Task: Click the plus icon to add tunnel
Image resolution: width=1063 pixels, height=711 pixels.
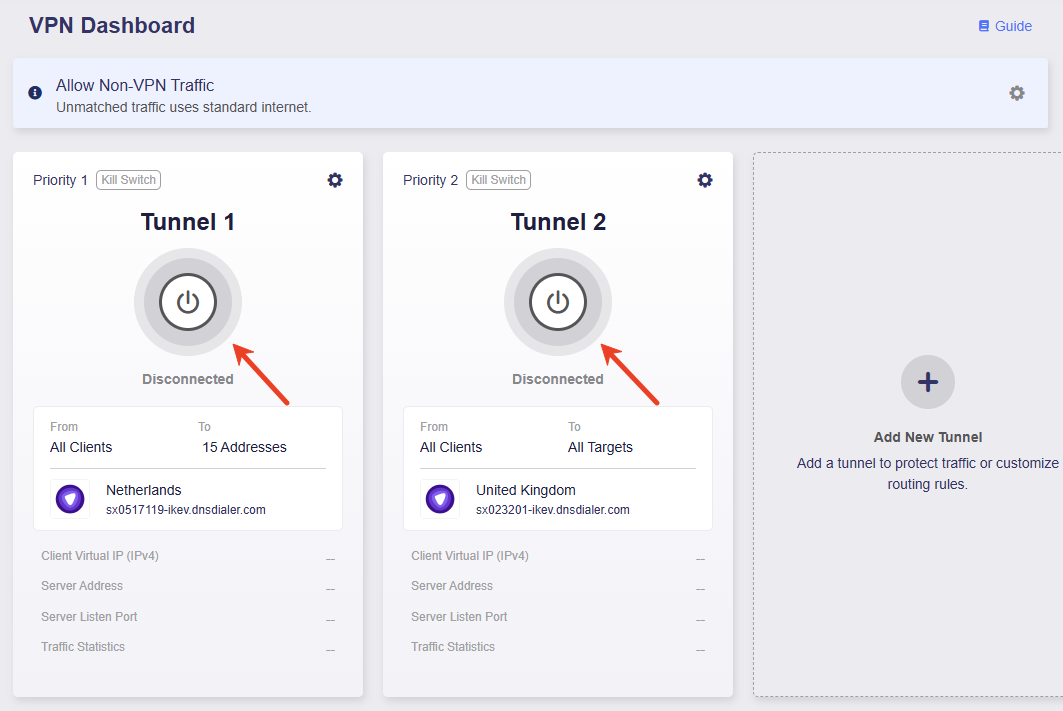Action: [x=928, y=382]
